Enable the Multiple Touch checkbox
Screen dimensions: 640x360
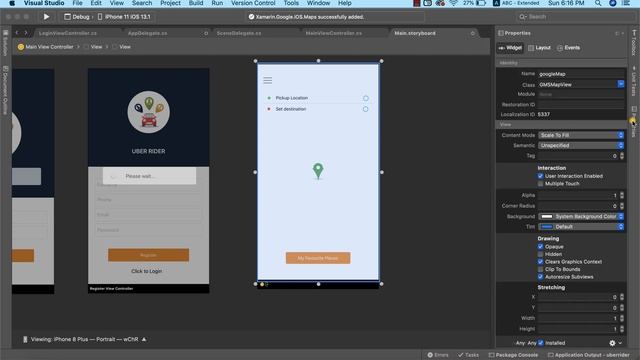tap(540, 184)
